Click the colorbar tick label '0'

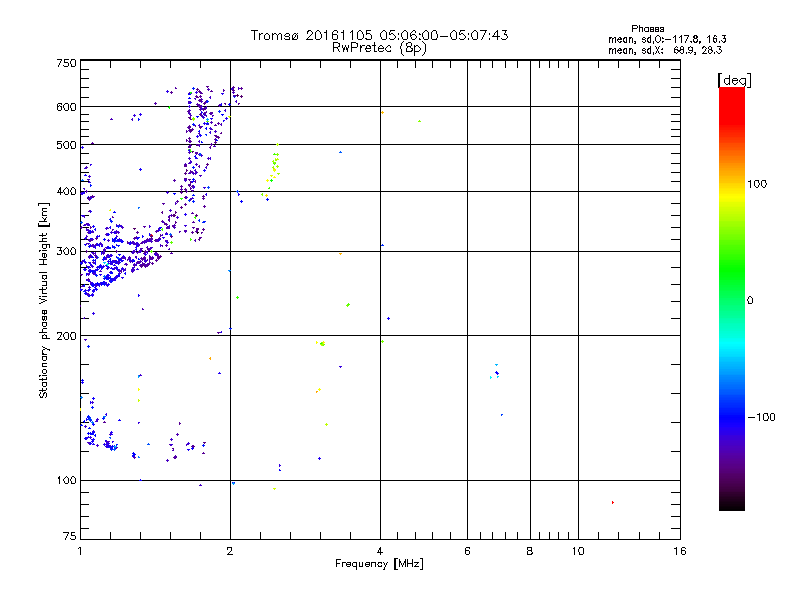pos(750,300)
